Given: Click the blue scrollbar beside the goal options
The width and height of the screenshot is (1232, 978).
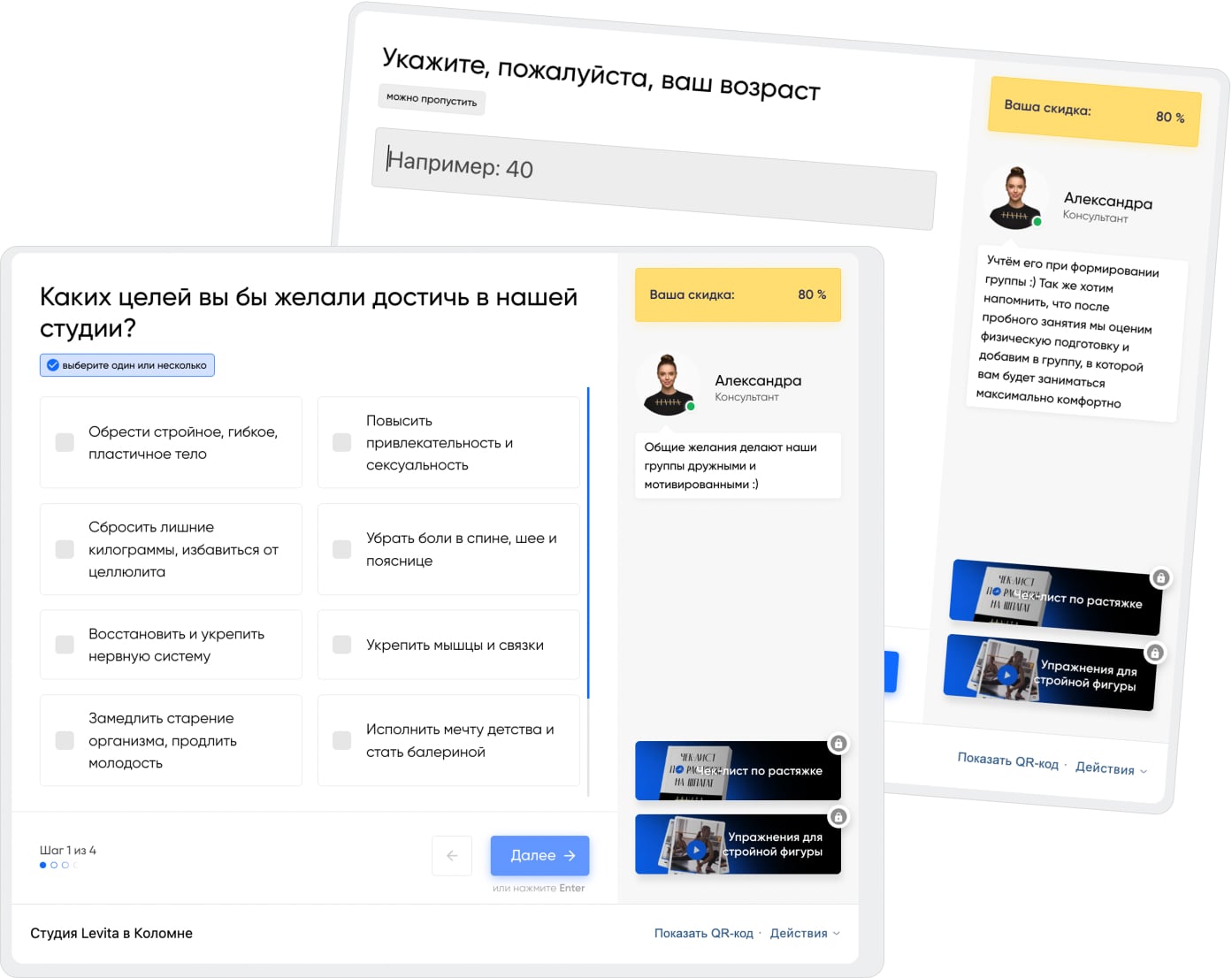Looking at the screenshot, I should click(588, 543).
